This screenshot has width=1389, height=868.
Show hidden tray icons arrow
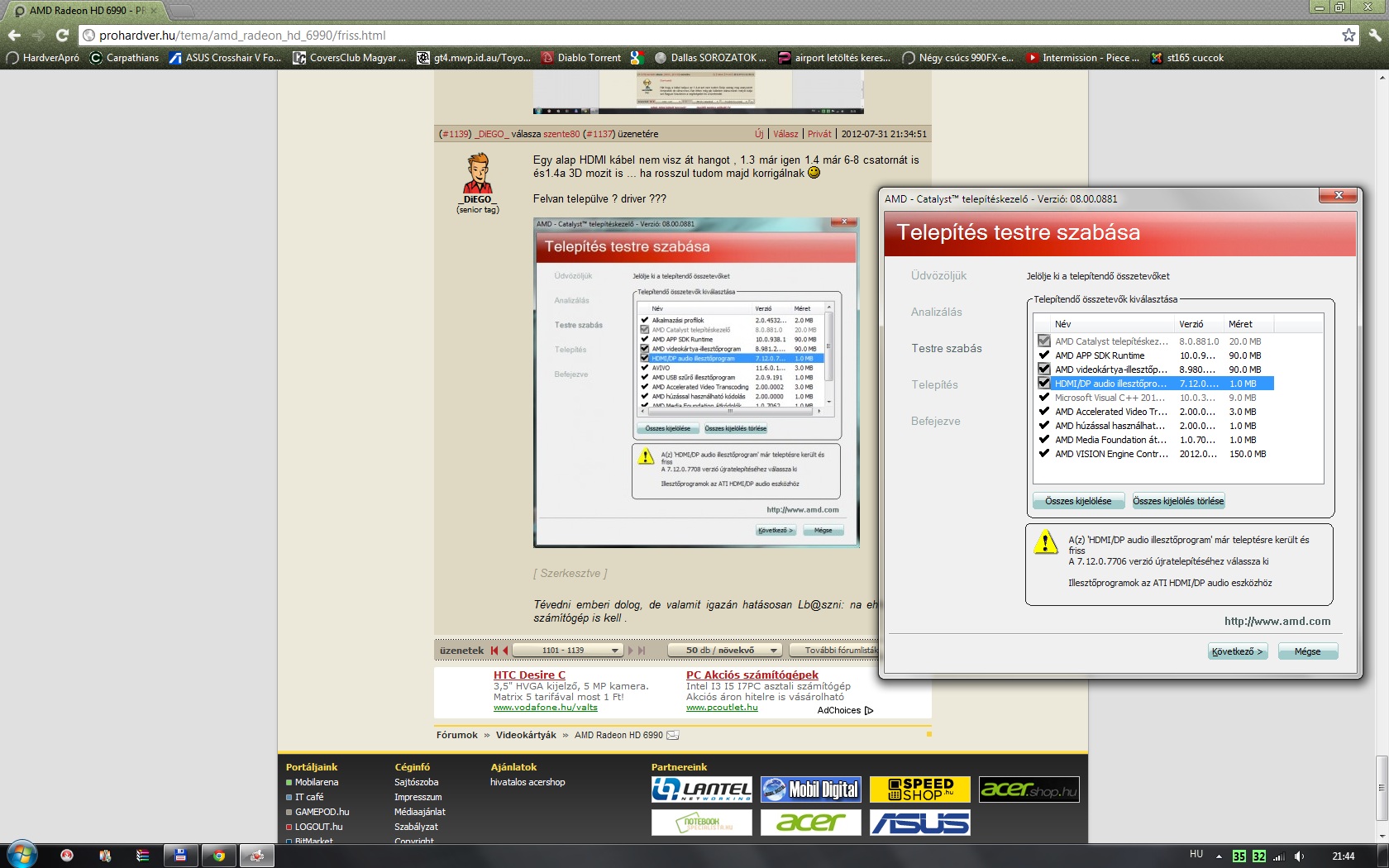coord(1219,856)
